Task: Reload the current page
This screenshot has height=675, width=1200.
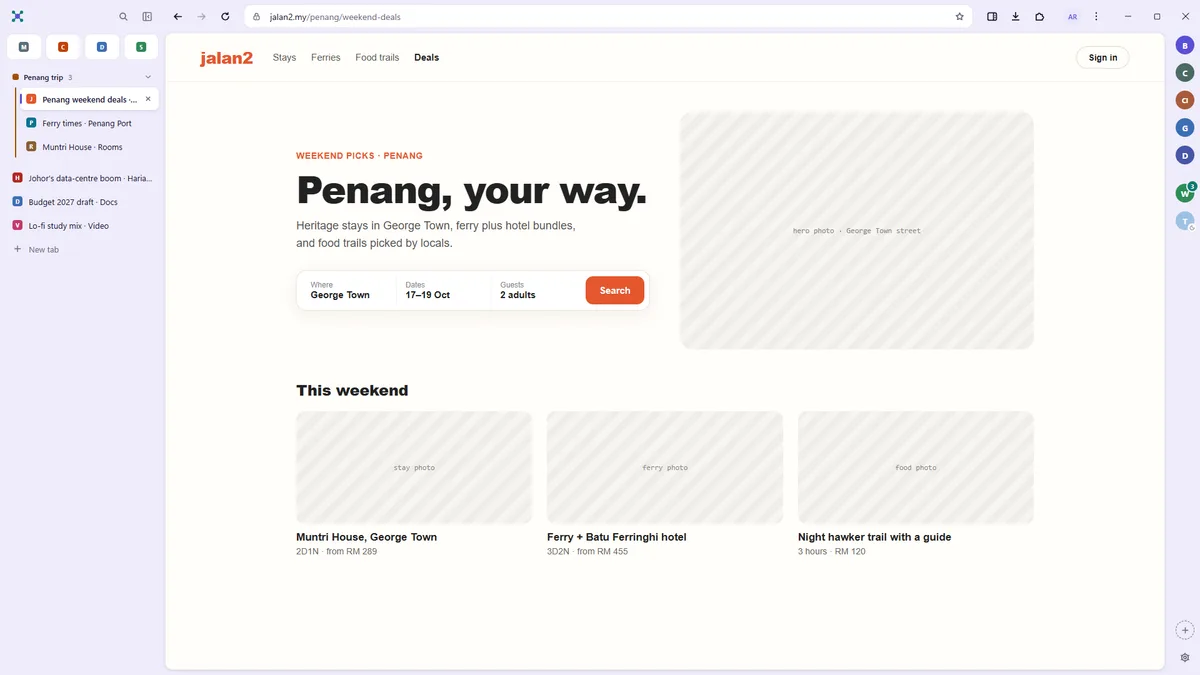Action: (x=225, y=17)
